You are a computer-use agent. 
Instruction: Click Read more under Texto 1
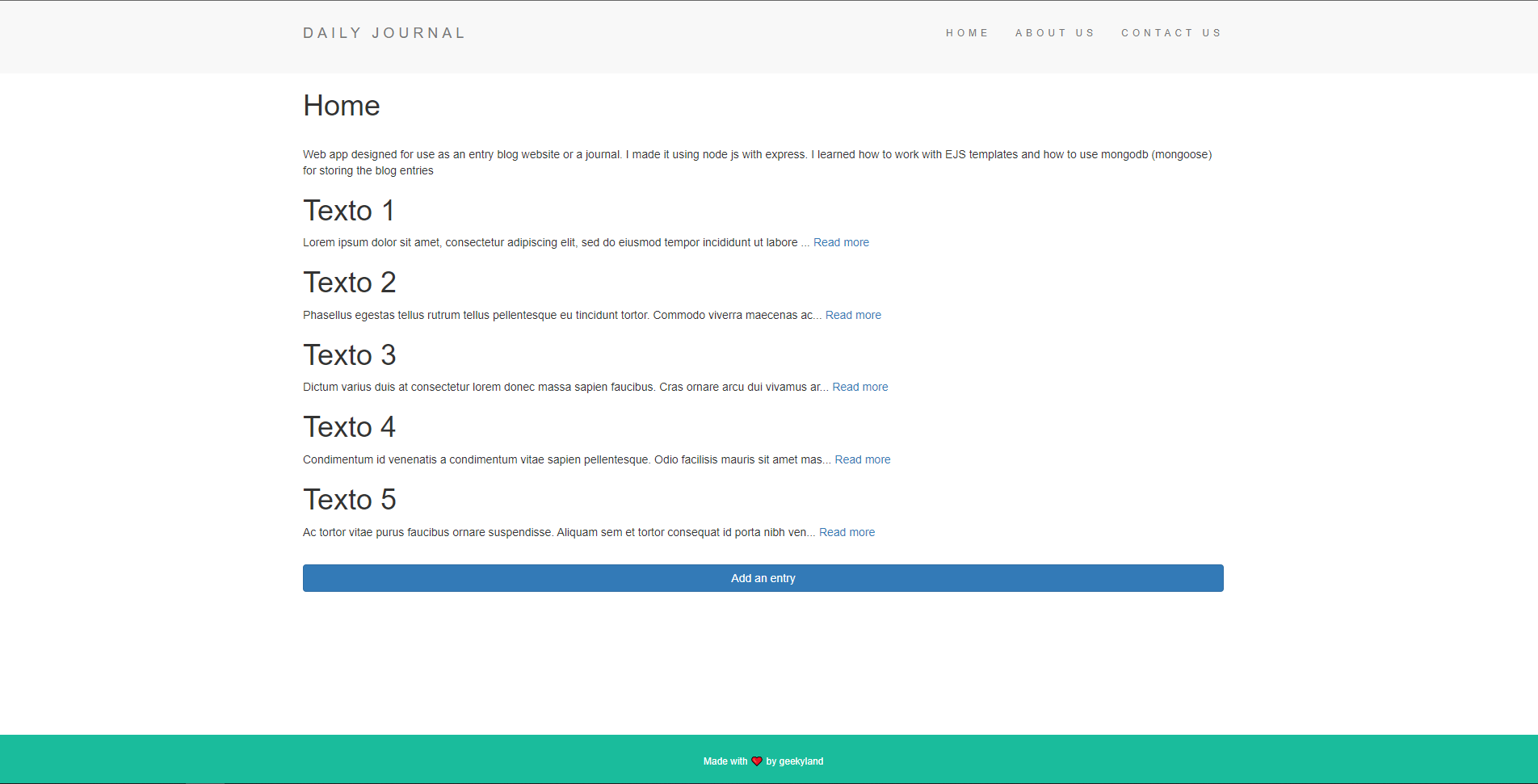coord(841,242)
